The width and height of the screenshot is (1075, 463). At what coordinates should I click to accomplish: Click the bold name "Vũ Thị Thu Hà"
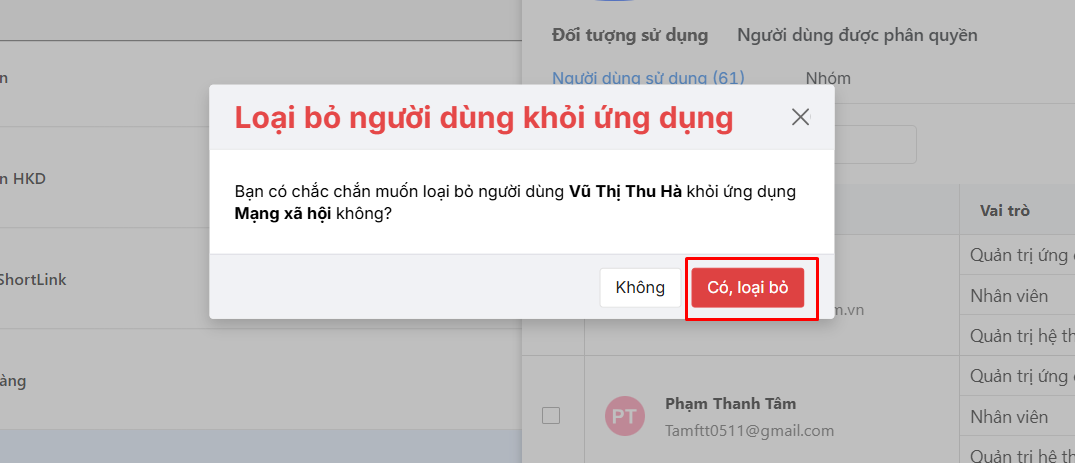(x=625, y=192)
